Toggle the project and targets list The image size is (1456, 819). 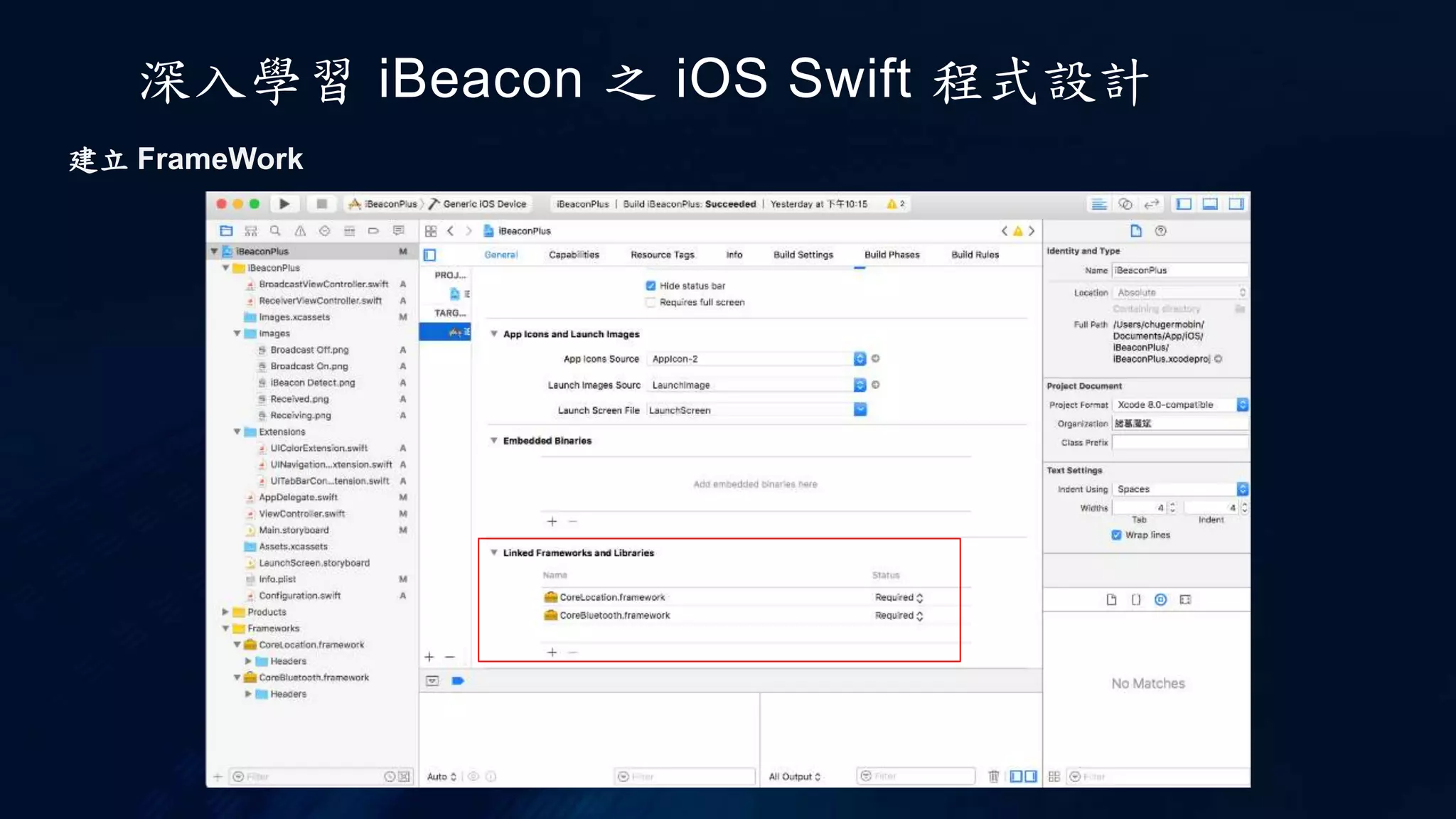(x=429, y=255)
